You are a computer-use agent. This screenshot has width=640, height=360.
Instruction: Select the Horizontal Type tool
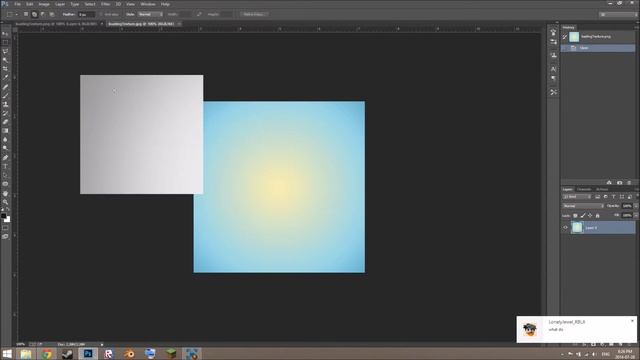click(5, 166)
